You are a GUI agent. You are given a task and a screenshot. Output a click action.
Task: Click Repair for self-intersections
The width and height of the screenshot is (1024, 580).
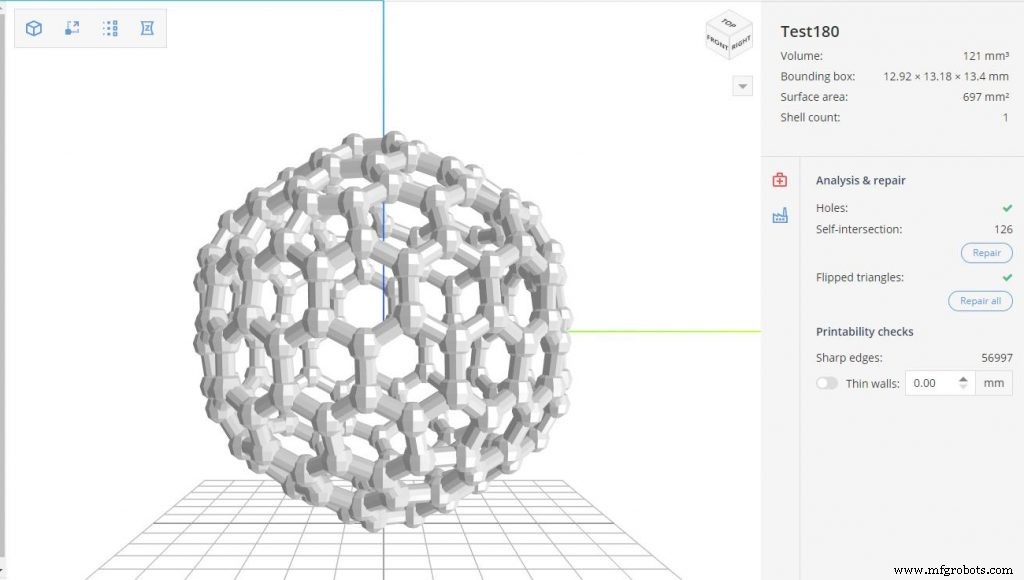986,253
